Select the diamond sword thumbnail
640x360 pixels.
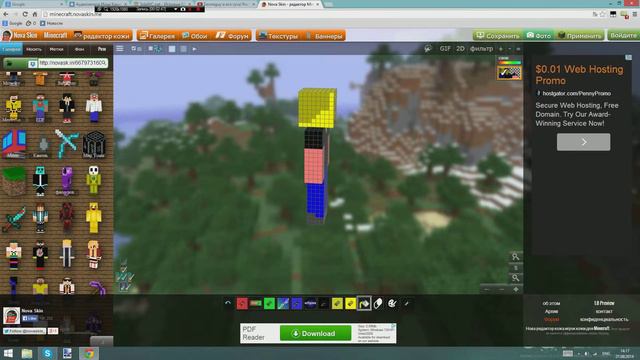[x=13, y=219]
